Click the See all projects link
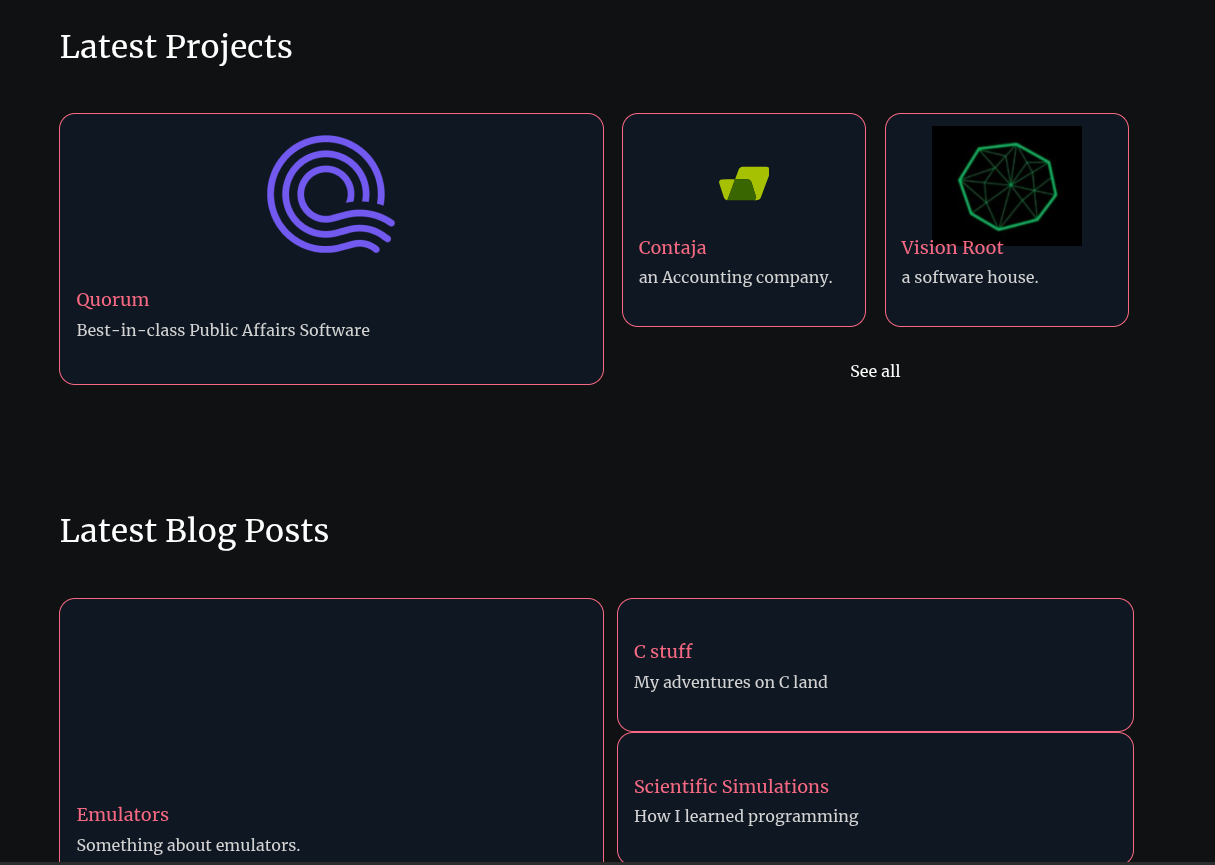1215x865 pixels. (875, 372)
